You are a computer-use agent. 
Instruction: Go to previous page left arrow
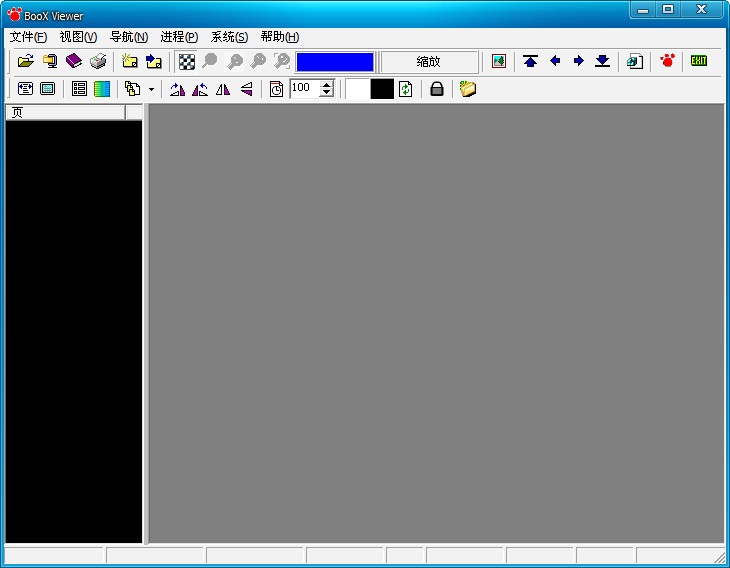[555, 61]
